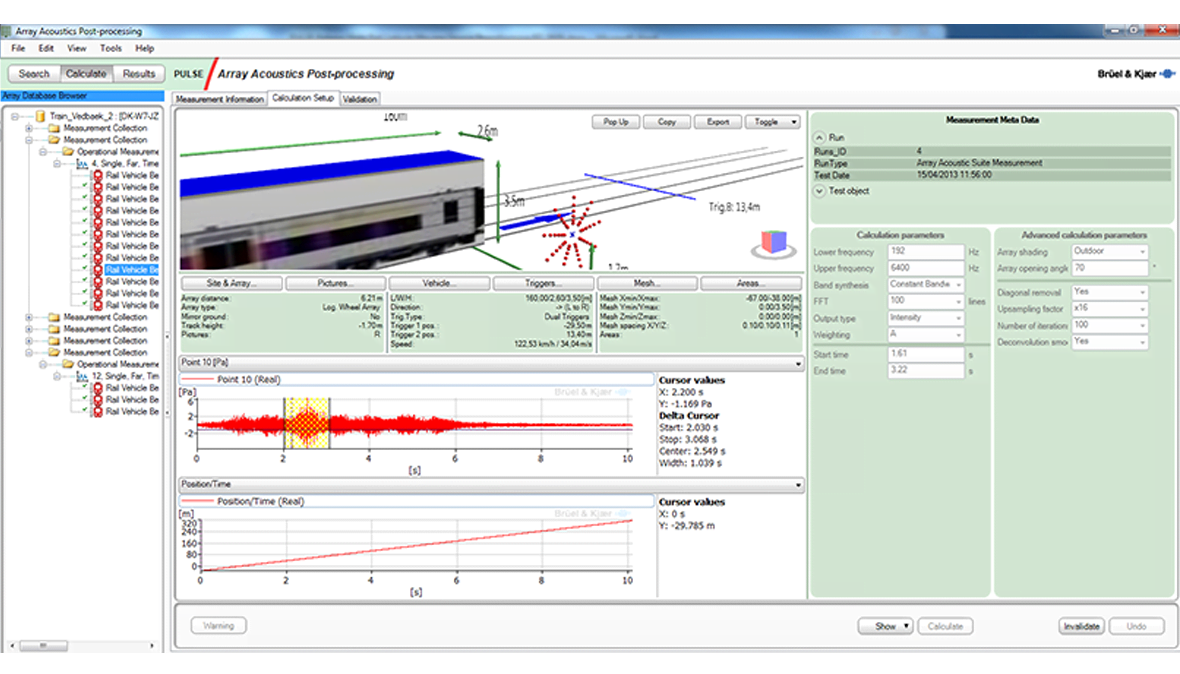Collapse the Run section in Meta Data
Viewport: 1180px width, 674px height.
point(819,137)
